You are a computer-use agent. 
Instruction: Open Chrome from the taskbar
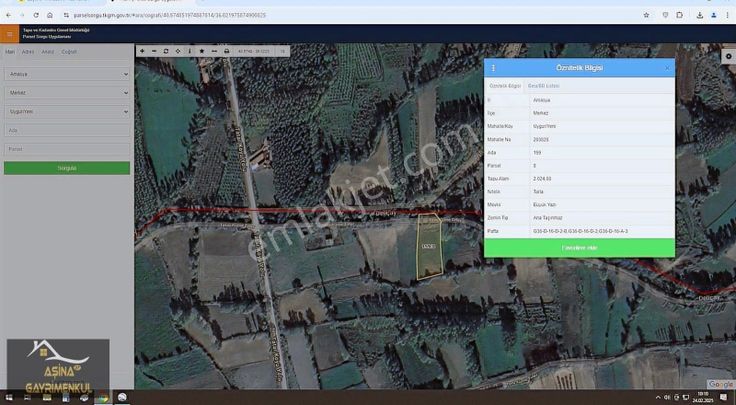102,398
